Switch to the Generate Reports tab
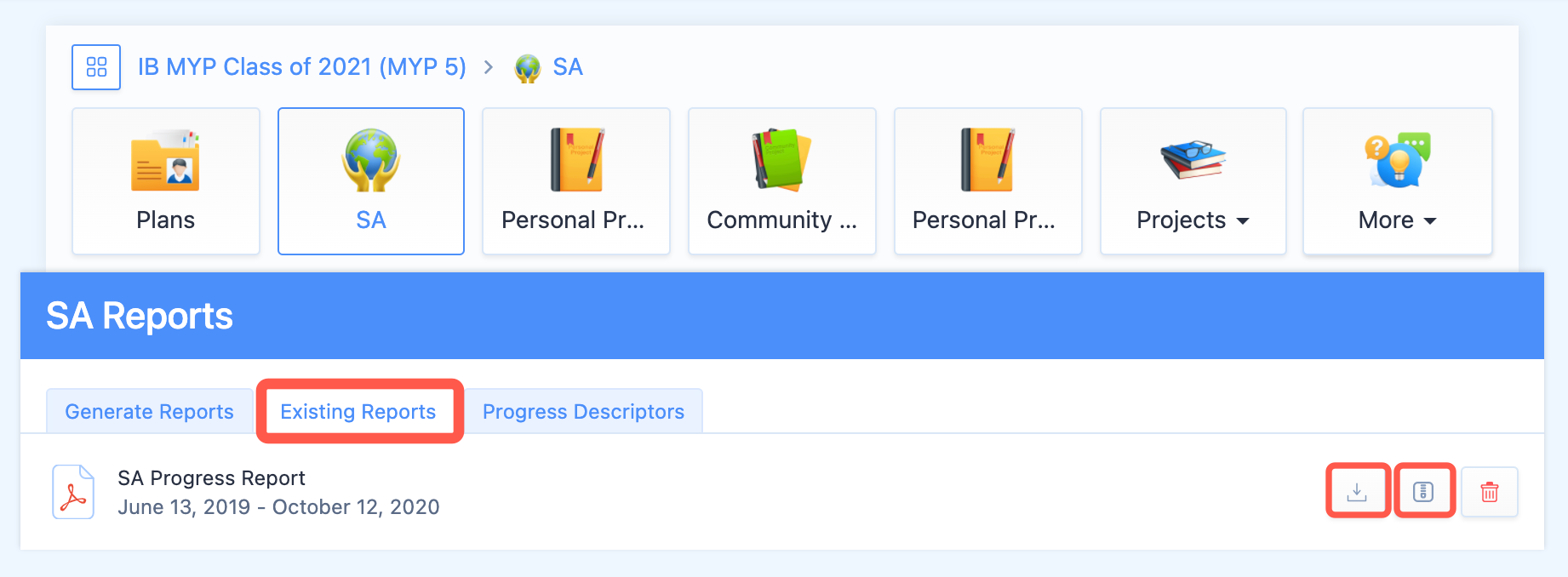The height and width of the screenshot is (577, 1568). 149,412
